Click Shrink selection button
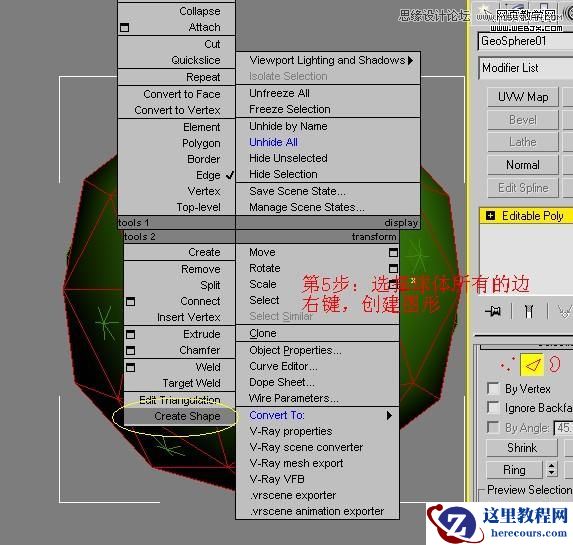This screenshot has height=545, width=573. (x=522, y=448)
